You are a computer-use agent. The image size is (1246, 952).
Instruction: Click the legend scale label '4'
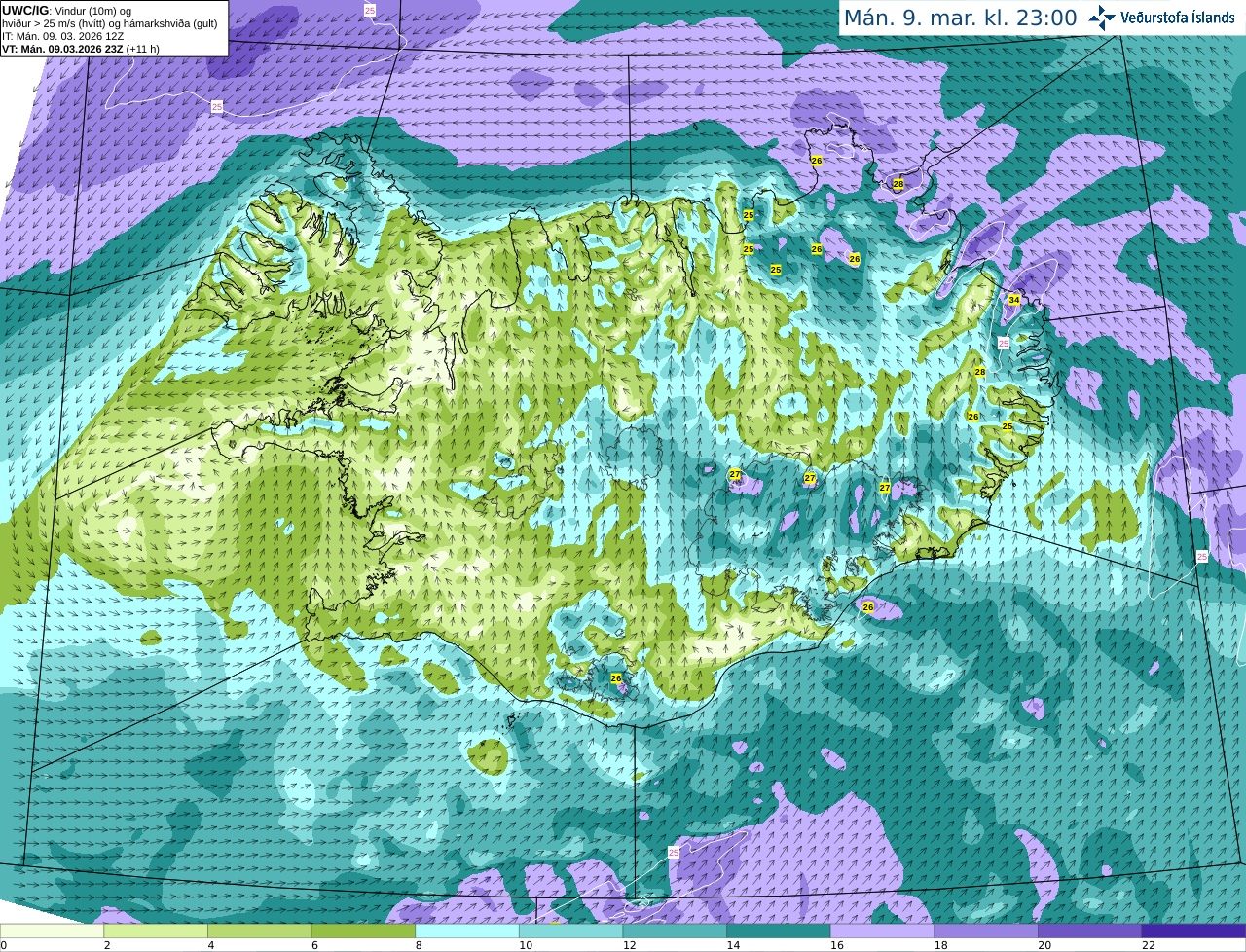coord(210,945)
